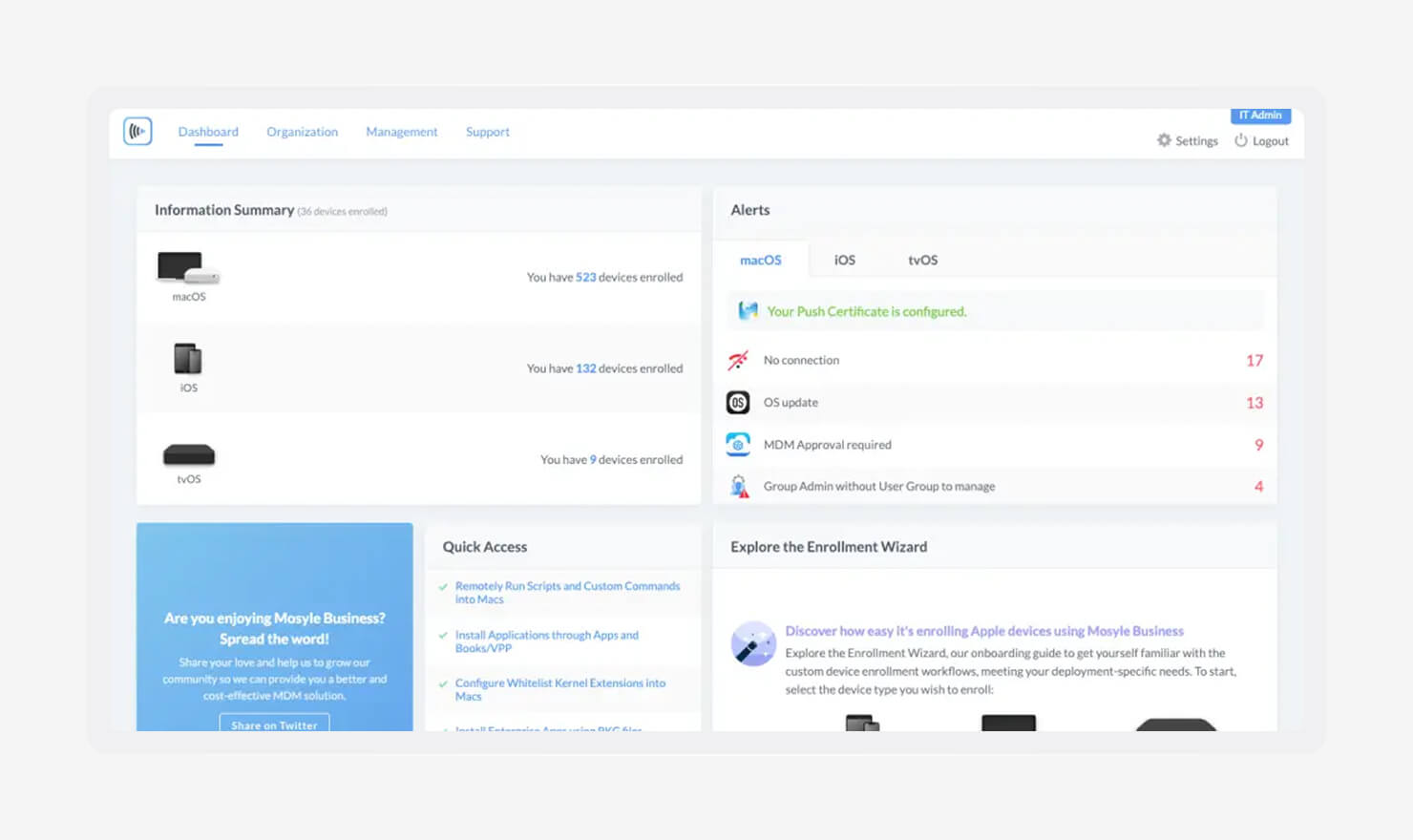Open MDM Approval required alert
This screenshot has height=840, width=1413.
click(x=995, y=445)
